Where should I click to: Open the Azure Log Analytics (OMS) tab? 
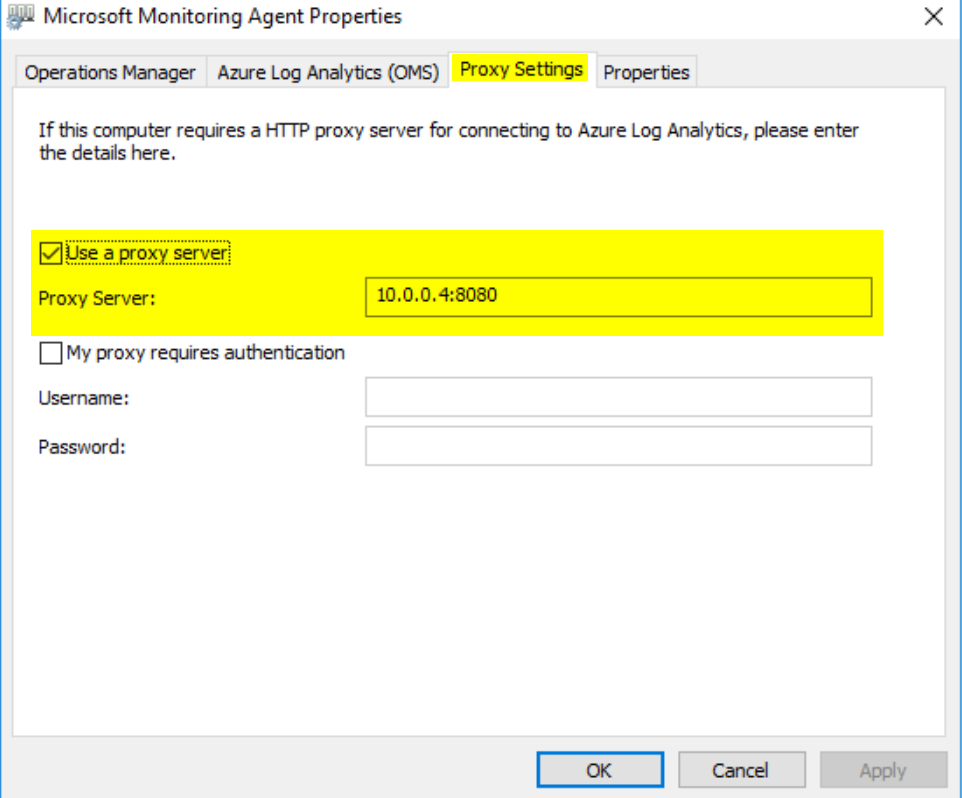[328, 72]
